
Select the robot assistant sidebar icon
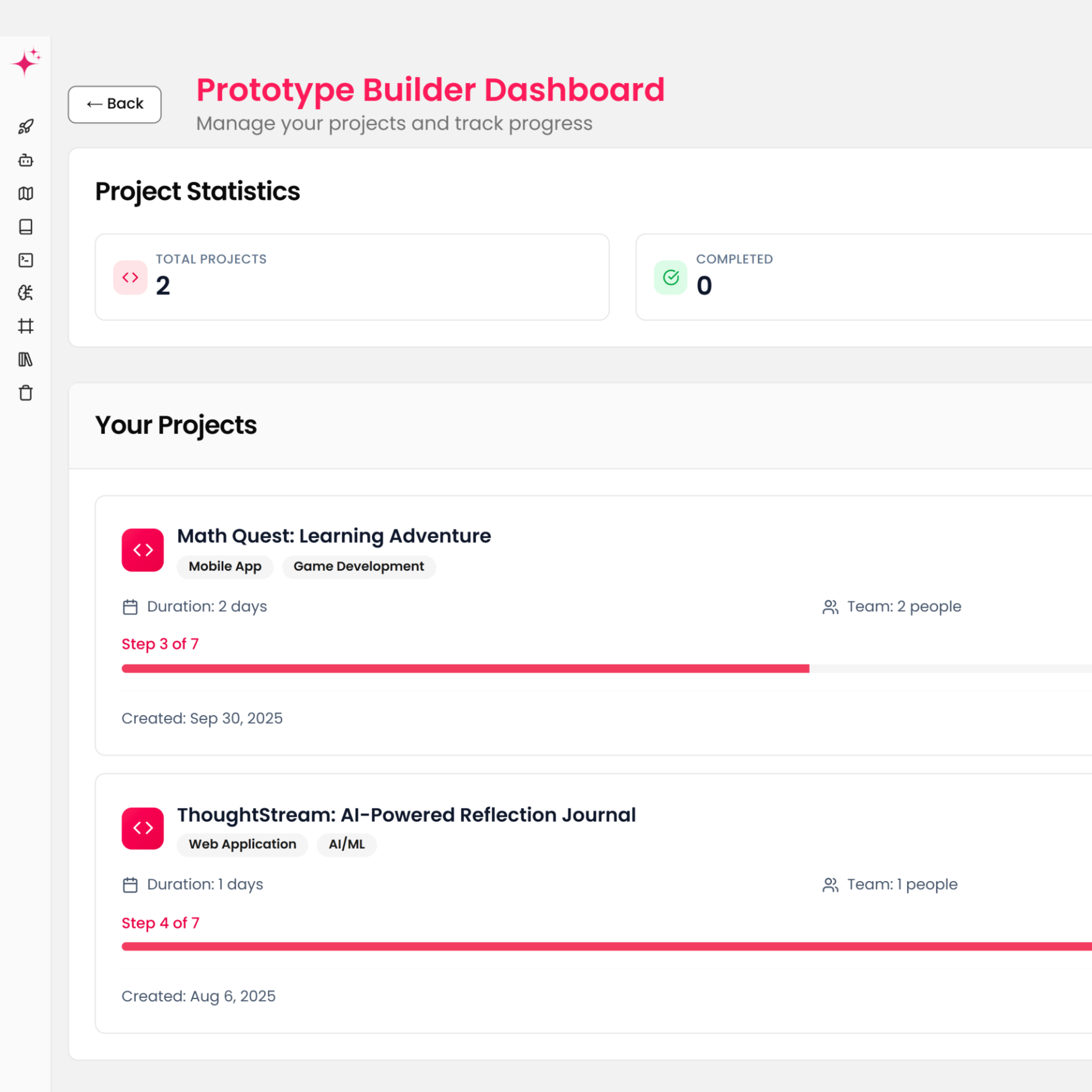pyautogui.click(x=26, y=161)
